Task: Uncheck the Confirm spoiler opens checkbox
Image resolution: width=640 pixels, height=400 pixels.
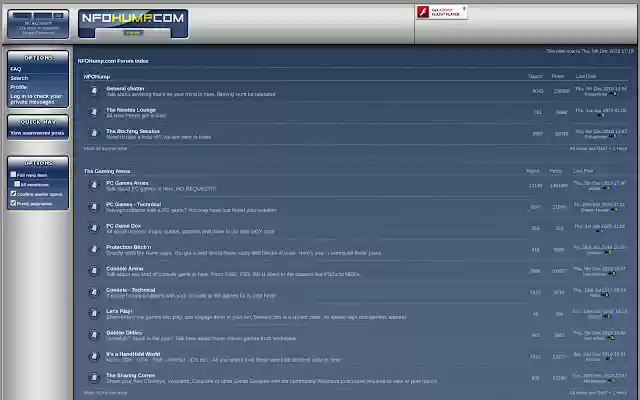Action: [x=13, y=193]
